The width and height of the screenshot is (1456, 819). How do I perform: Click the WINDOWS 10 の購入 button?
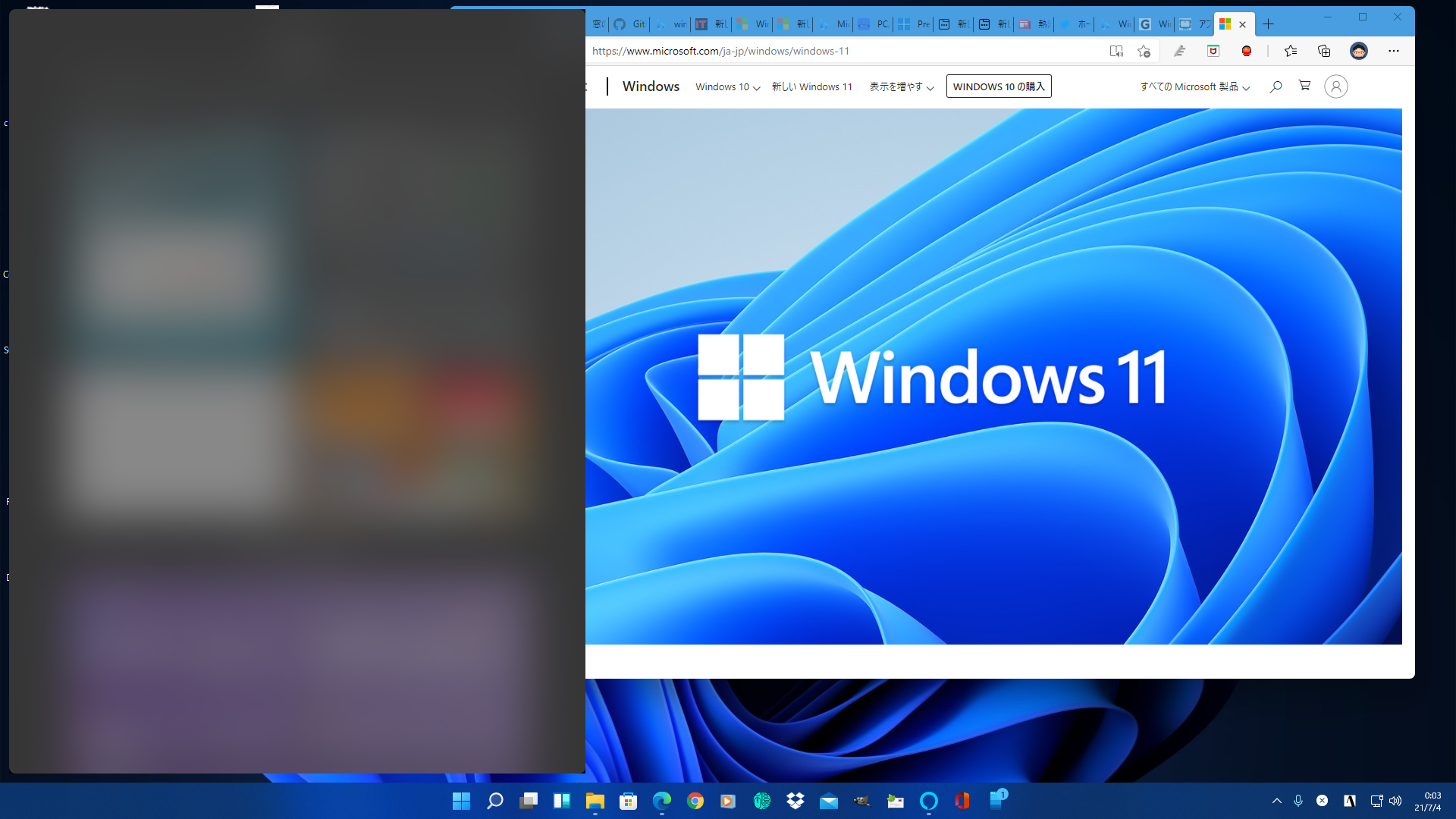click(999, 86)
